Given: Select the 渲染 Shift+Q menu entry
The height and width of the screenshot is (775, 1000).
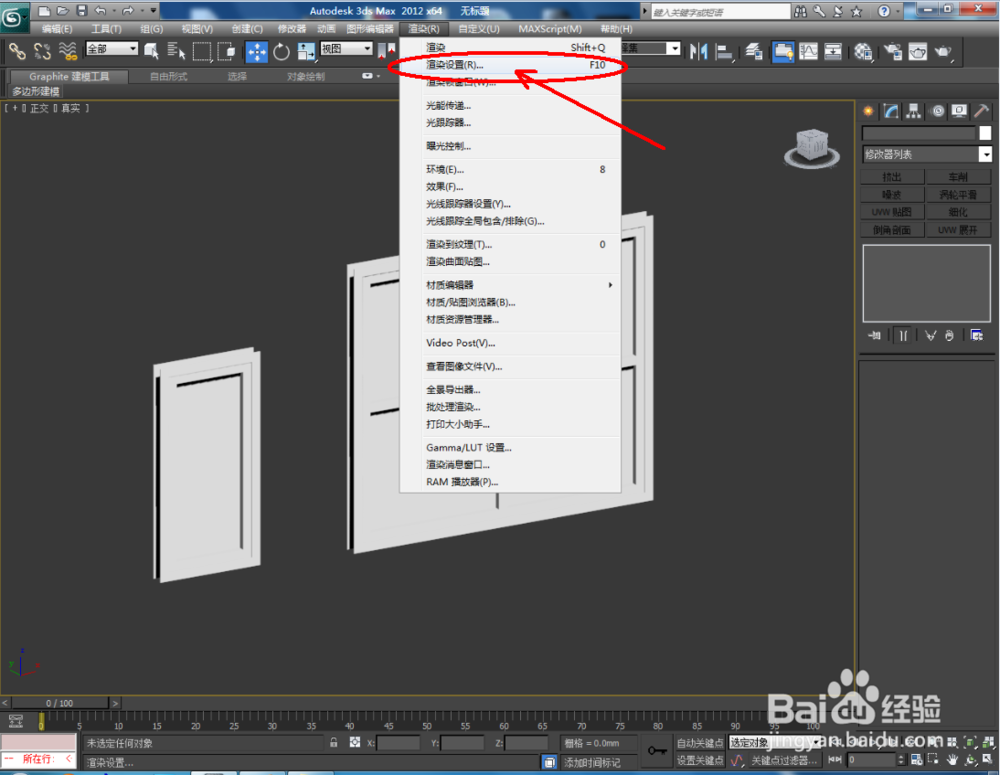Looking at the screenshot, I should [510, 47].
